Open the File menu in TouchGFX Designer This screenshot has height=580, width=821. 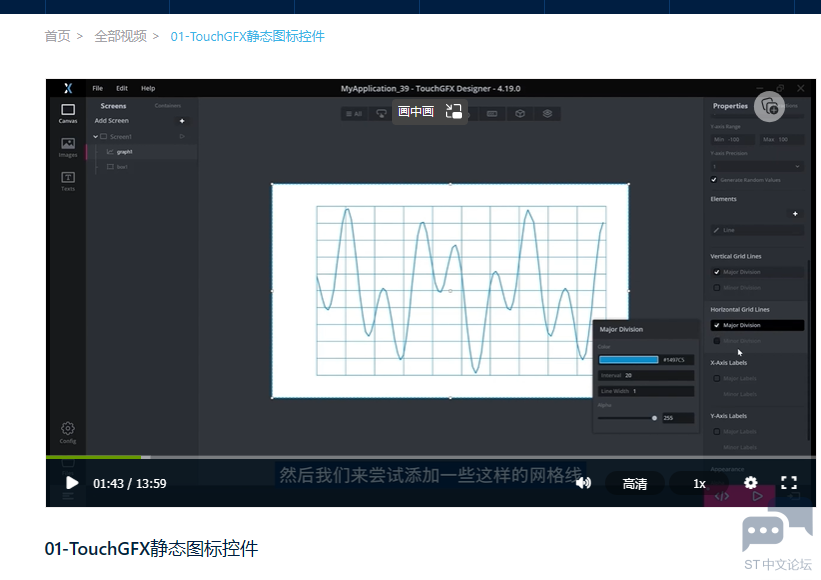(x=97, y=88)
